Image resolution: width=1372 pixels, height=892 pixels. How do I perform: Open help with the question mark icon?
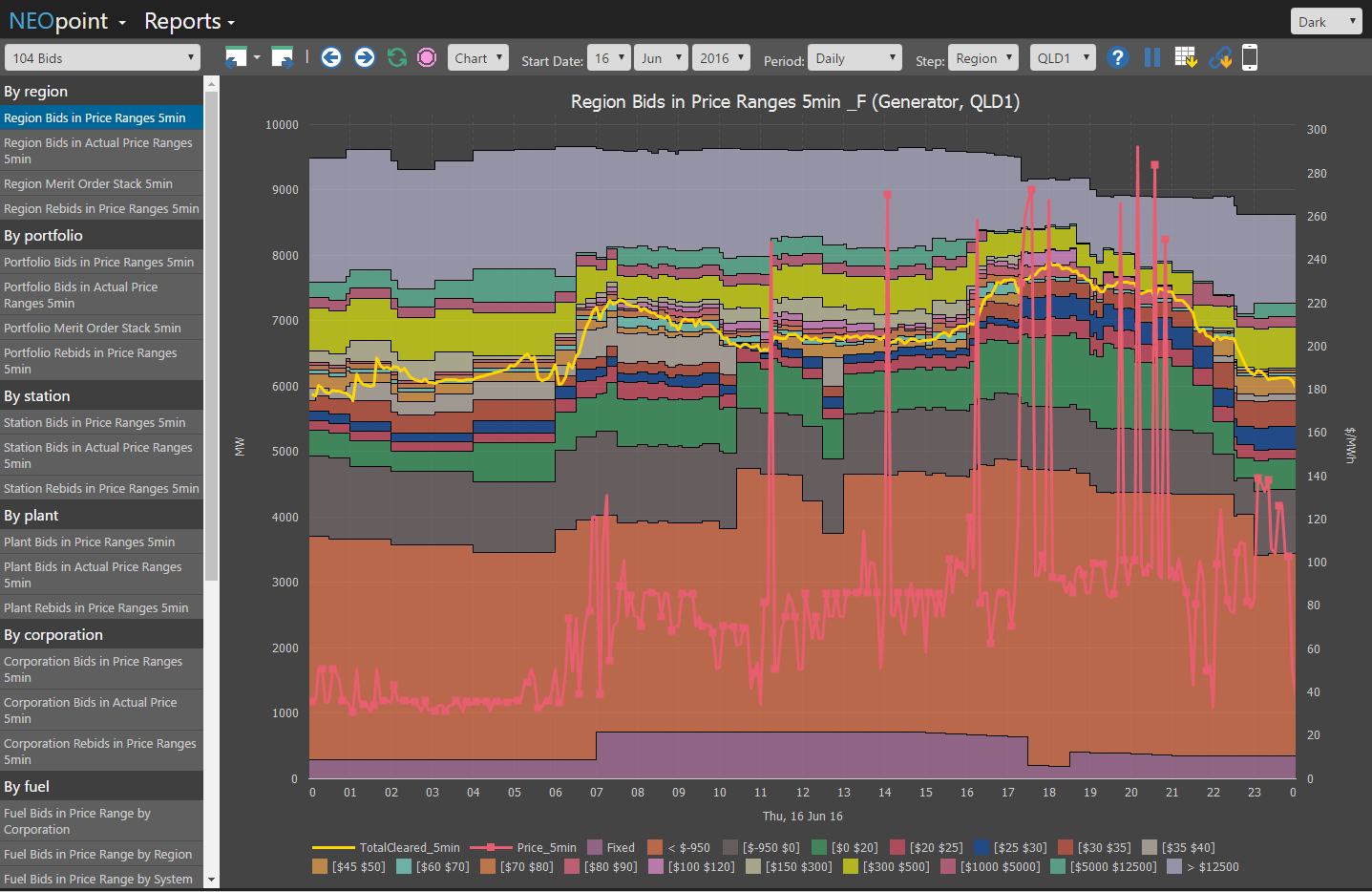(1118, 58)
